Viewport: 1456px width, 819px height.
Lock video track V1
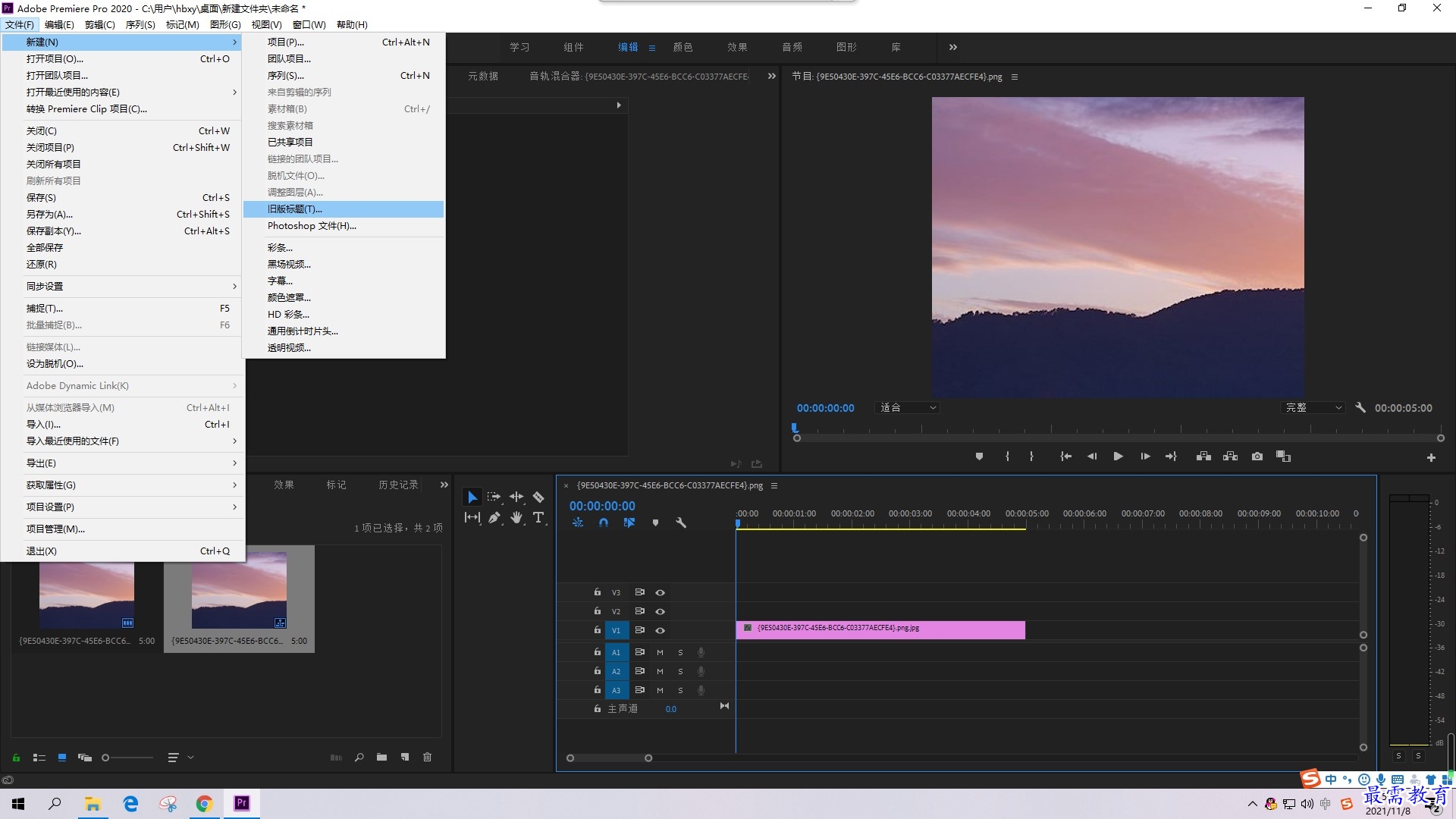pyautogui.click(x=598, y=630)
